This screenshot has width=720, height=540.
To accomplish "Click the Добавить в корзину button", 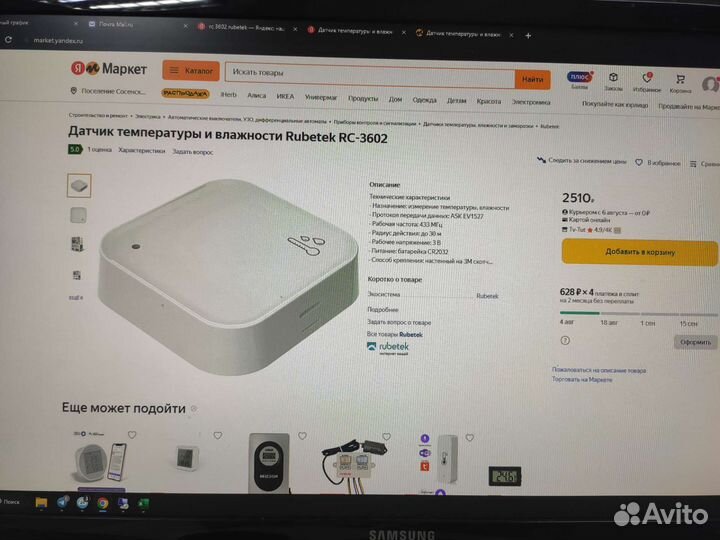I will point(640,252).
